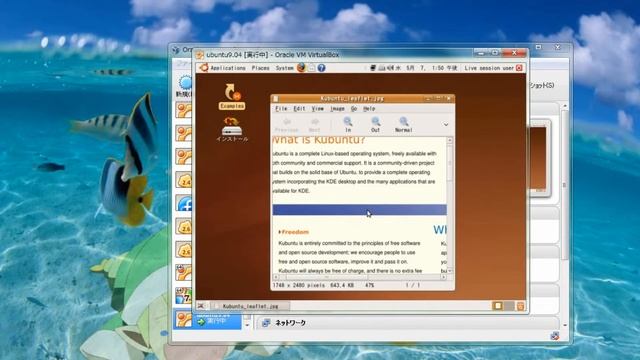Viewport: 640px width, 360px height.
Task: Select the Fedora VM in VirtualBox Manager list
Action: 184,203
